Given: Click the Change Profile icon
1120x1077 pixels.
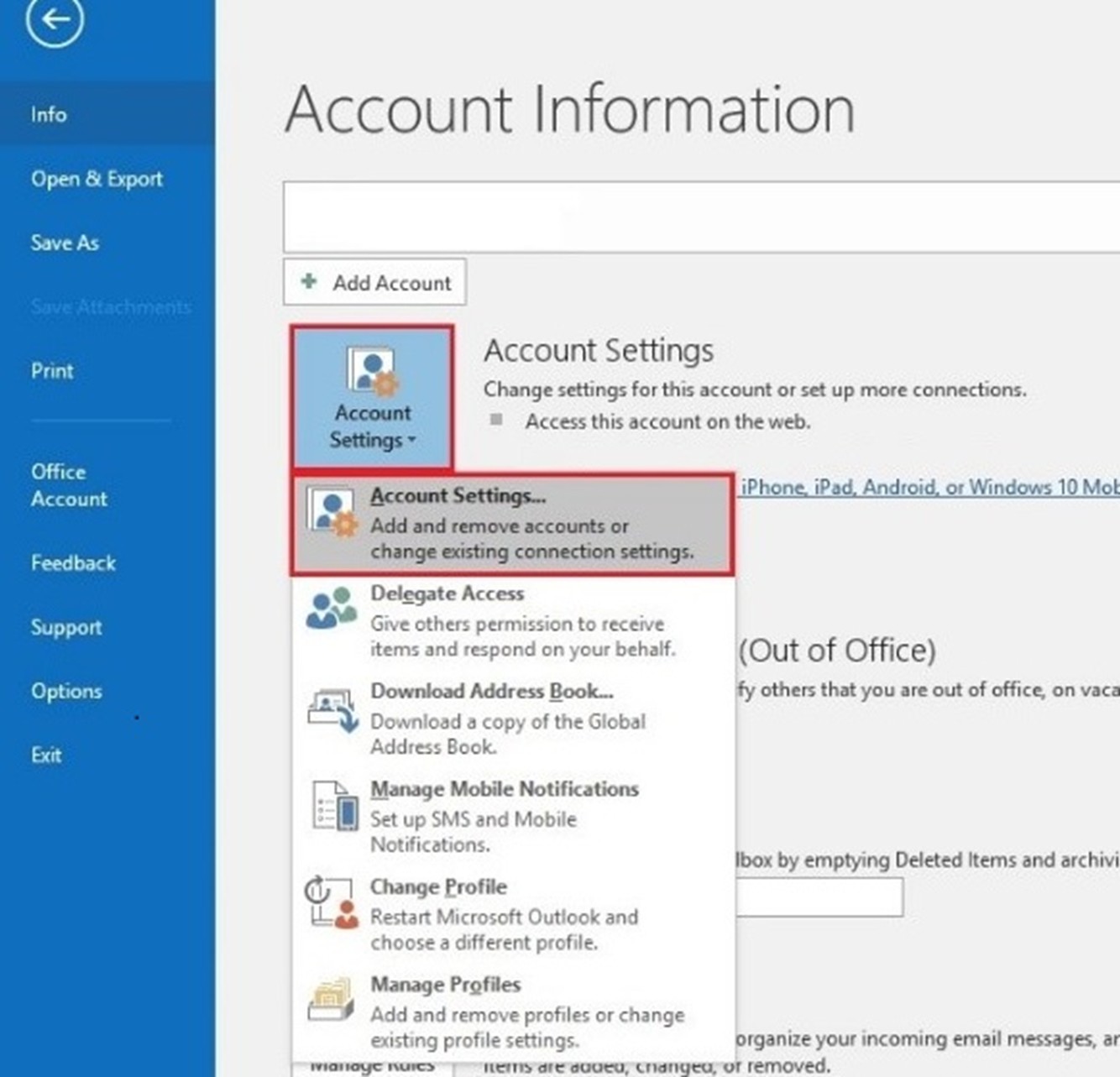Looking at the screenshot, I should point(332,903).
